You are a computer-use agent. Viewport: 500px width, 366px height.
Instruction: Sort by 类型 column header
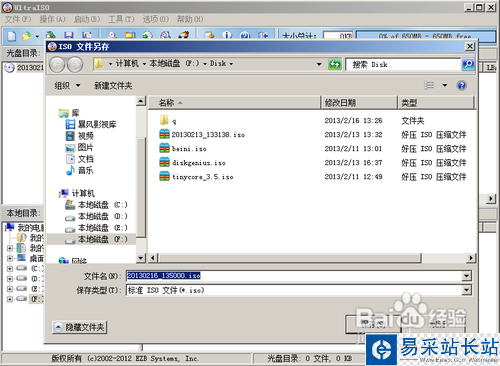(x=436, y=103)
